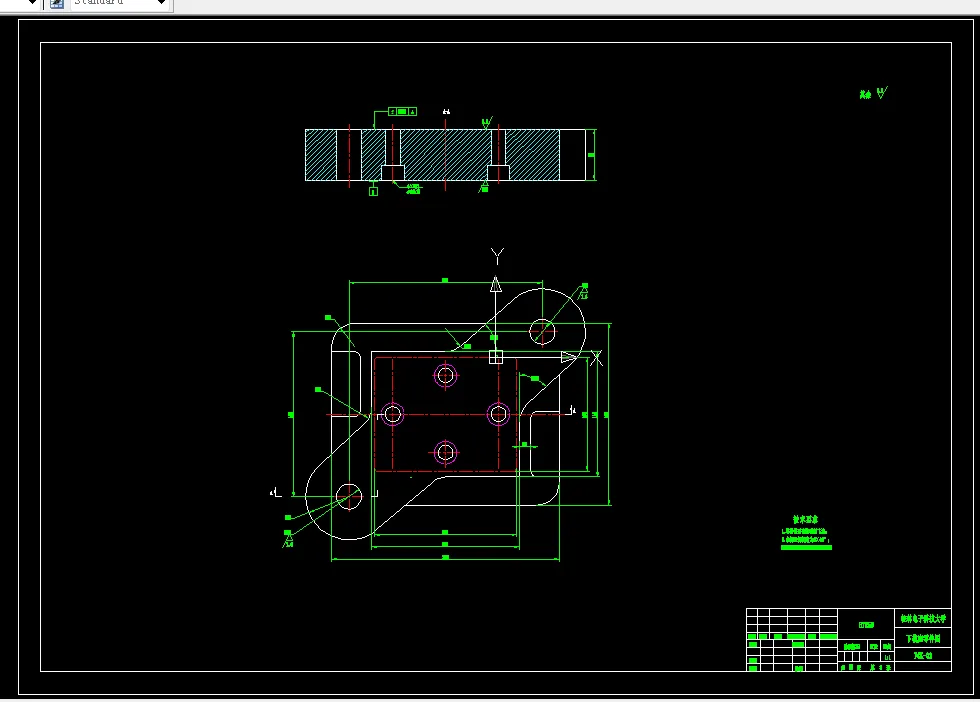This screenshot has width=980, height=702.
Task: Select the technical requirements heading text
Action: click(x=805, y=519)
